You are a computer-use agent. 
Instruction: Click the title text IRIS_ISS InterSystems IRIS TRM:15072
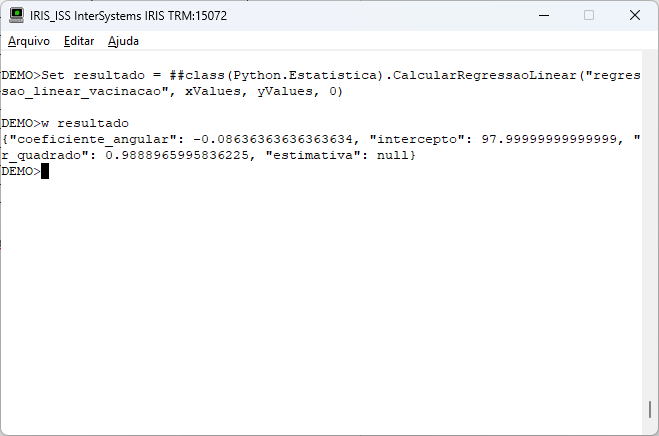[x=128, y=16]
